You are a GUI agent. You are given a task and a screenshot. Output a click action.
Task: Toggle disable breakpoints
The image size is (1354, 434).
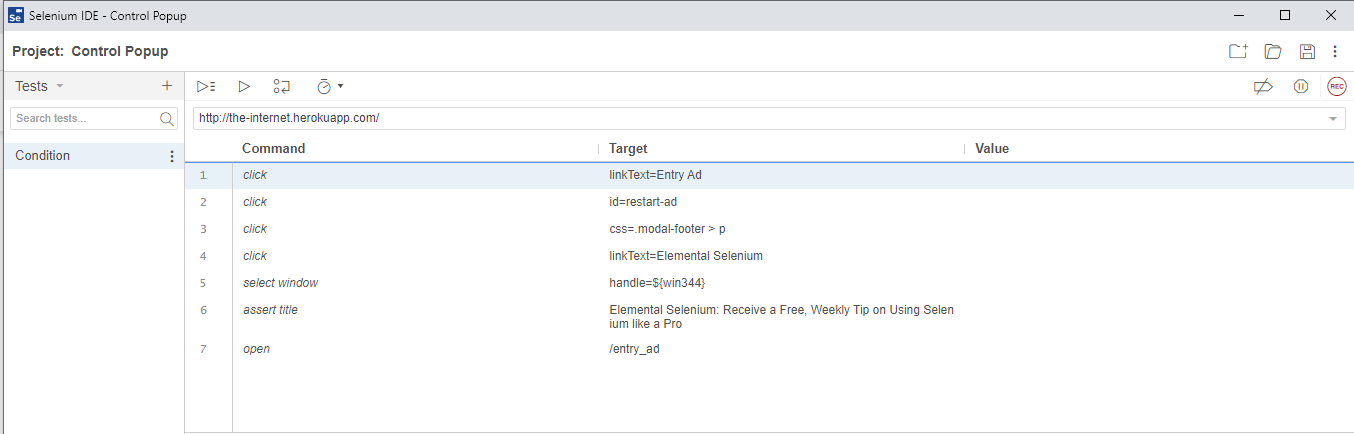coord(1263,87)
